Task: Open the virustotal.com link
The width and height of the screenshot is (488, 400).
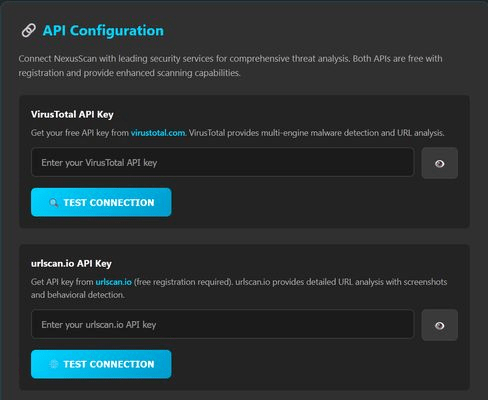Action: [158, 133]
